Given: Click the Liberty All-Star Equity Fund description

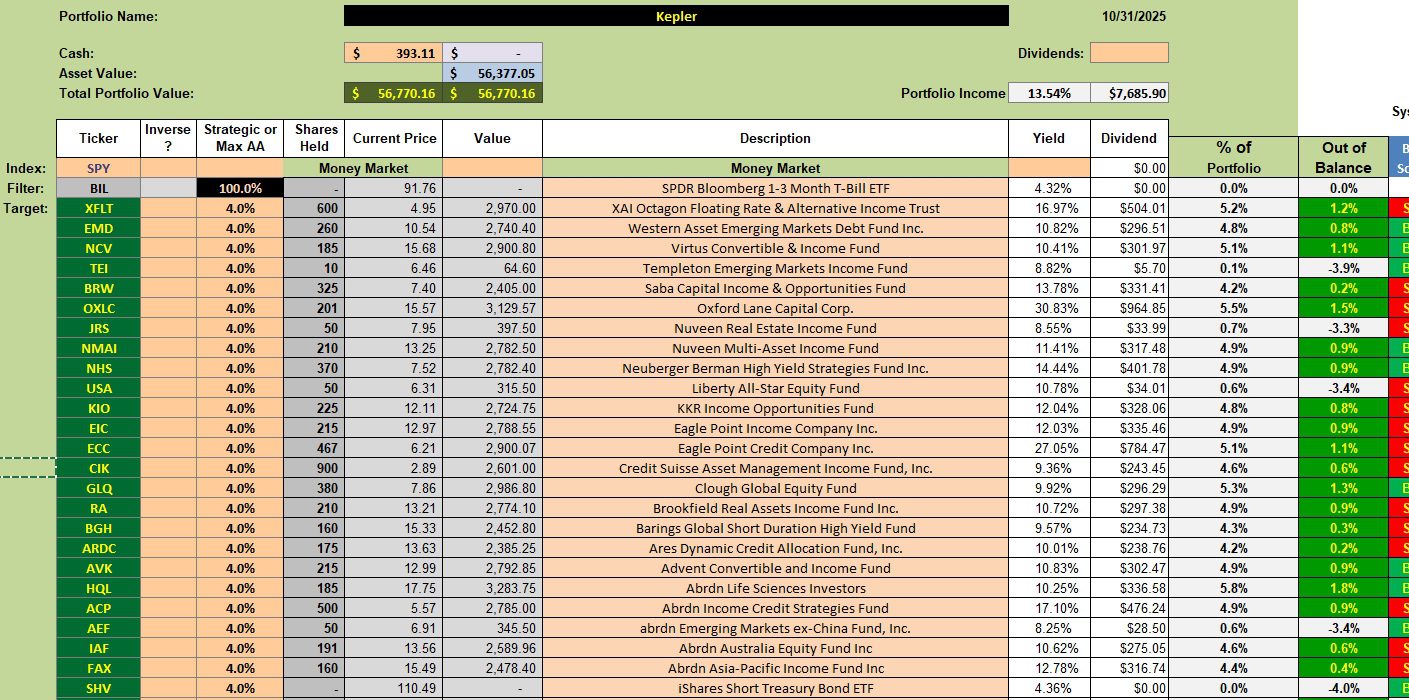Looking at the screenshot, I should 775,388.
